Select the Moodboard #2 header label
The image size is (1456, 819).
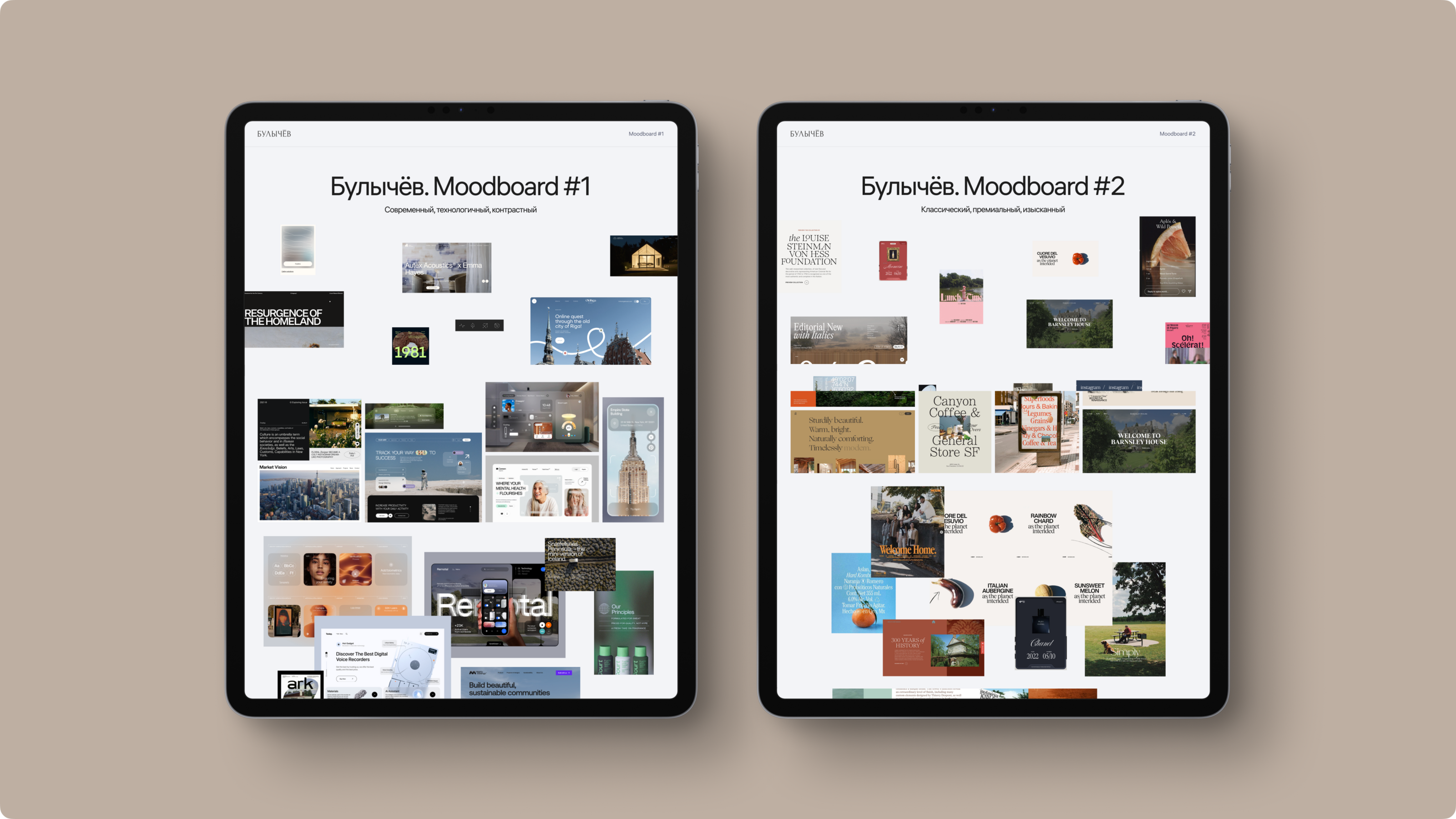tap(1178, 134)
